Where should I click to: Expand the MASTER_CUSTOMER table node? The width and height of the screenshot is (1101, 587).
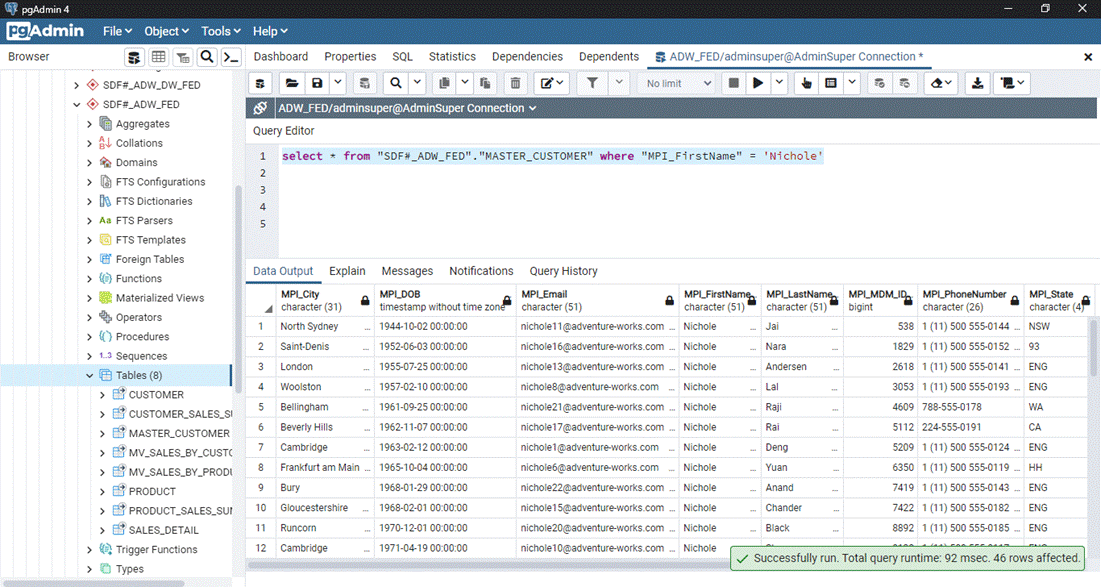pyautogui.click(x=102, y=434)
